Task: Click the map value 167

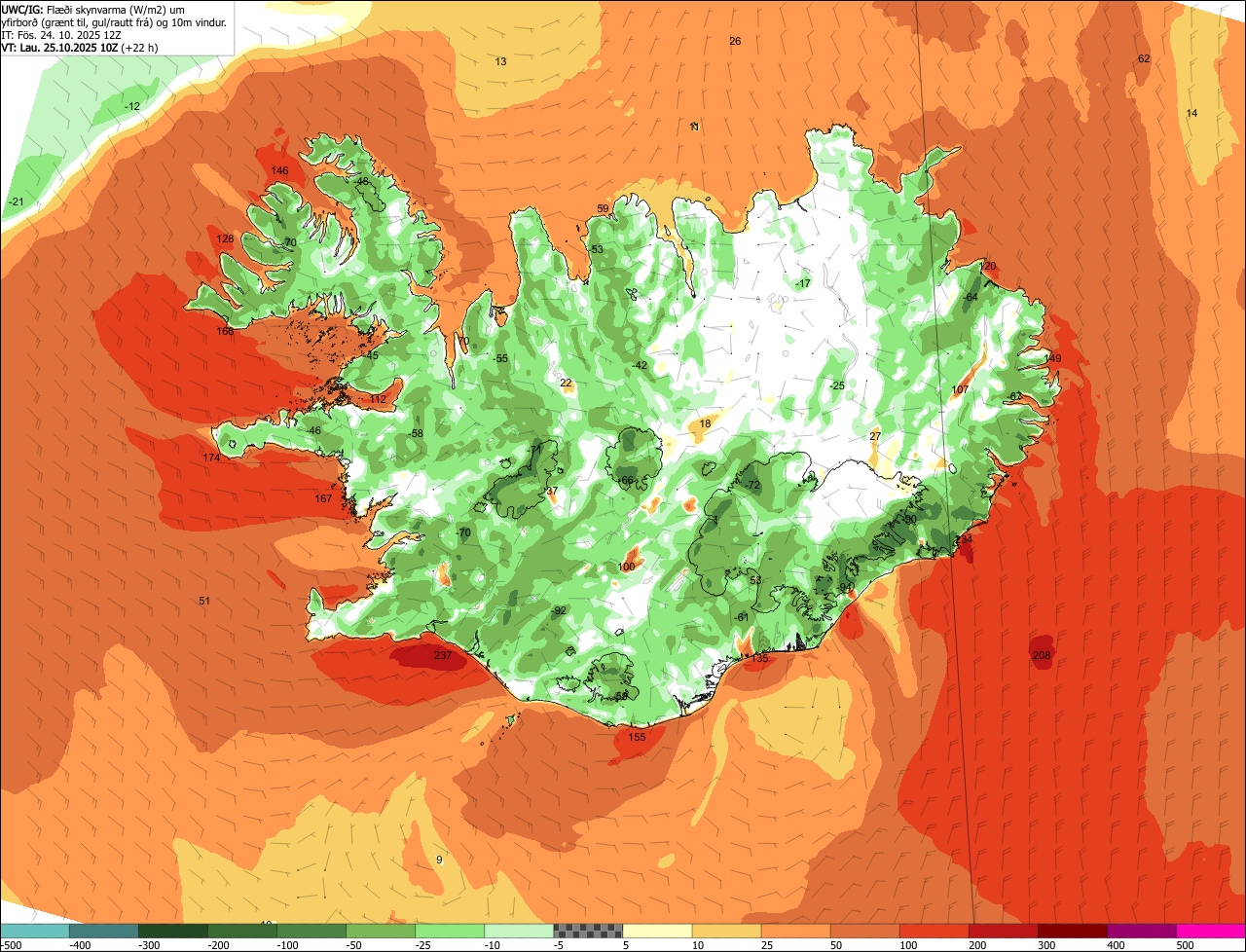Action: pos(323,498)
